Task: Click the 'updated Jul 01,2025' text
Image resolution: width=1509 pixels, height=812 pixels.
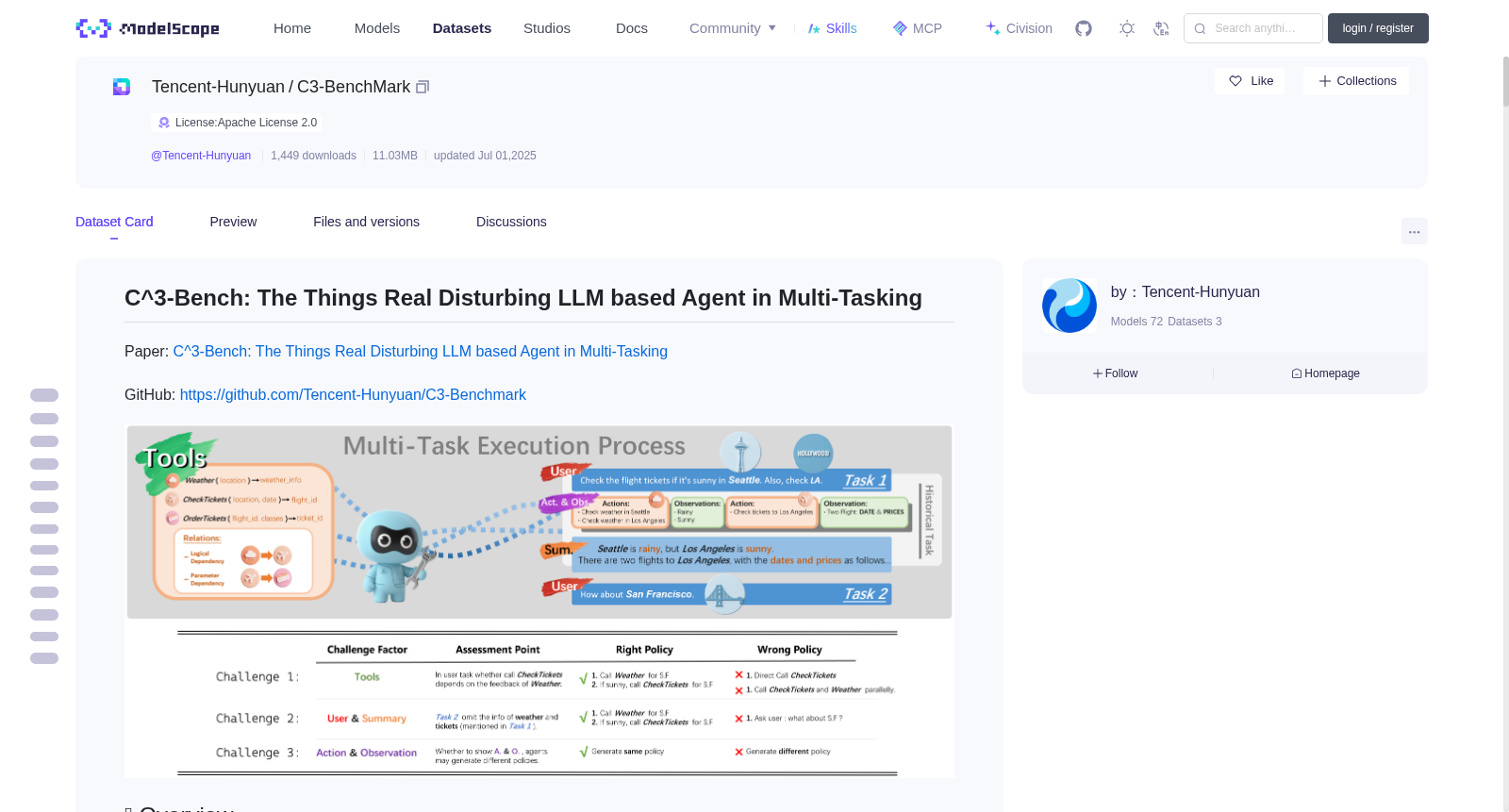Action: pos(485,156)
